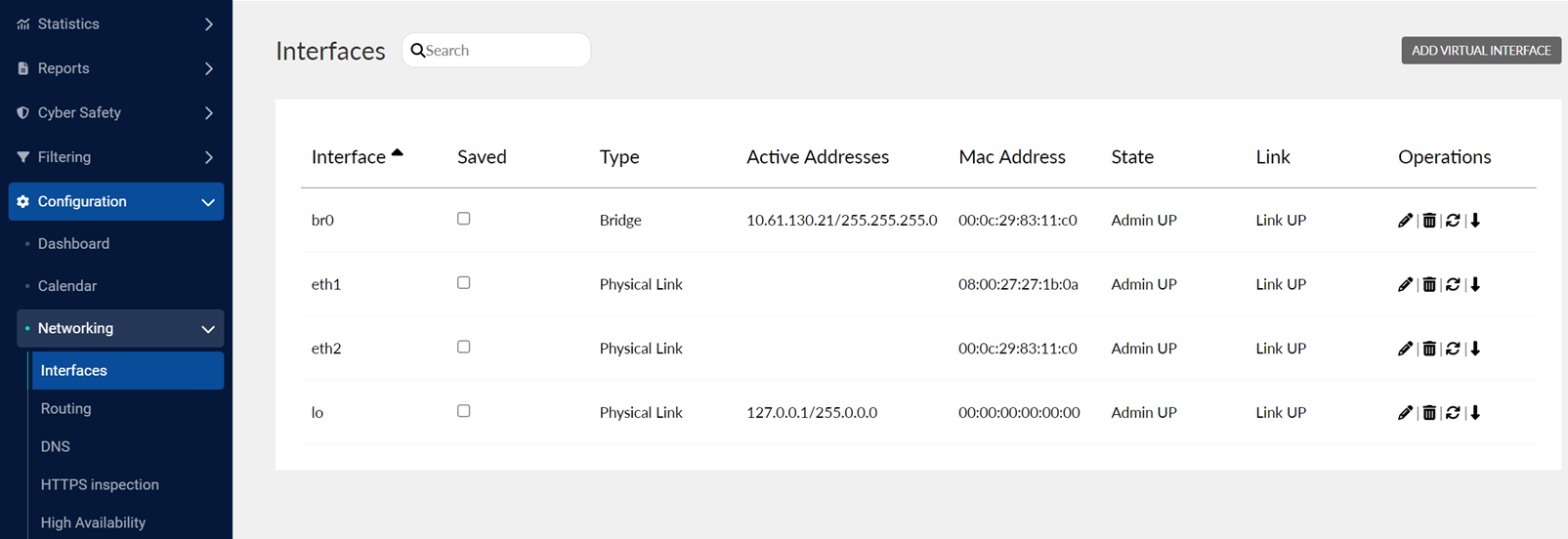1568x539 pixels.
Task: Click the Add Virtual Interface button
Action: (1480, 51)
